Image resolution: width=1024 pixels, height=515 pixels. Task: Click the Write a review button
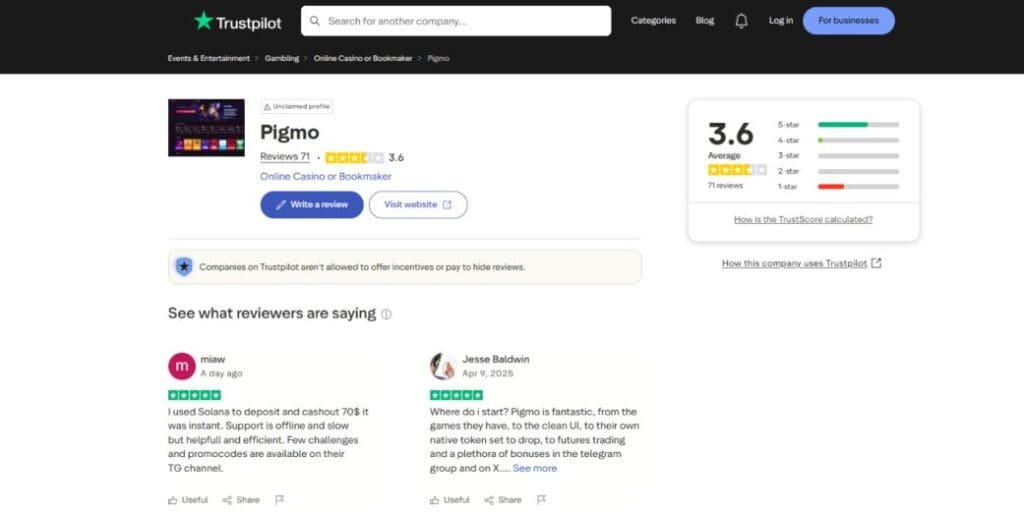click(312, 205)
